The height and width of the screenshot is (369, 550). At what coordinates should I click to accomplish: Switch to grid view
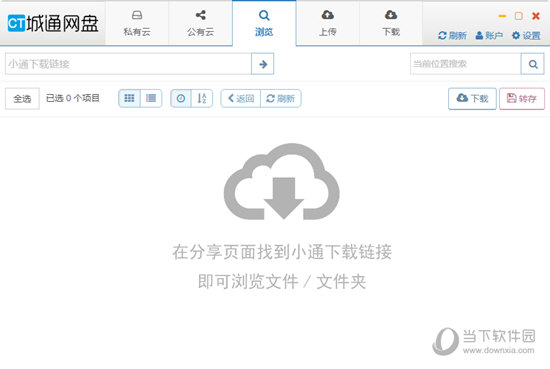click(129, 98)
